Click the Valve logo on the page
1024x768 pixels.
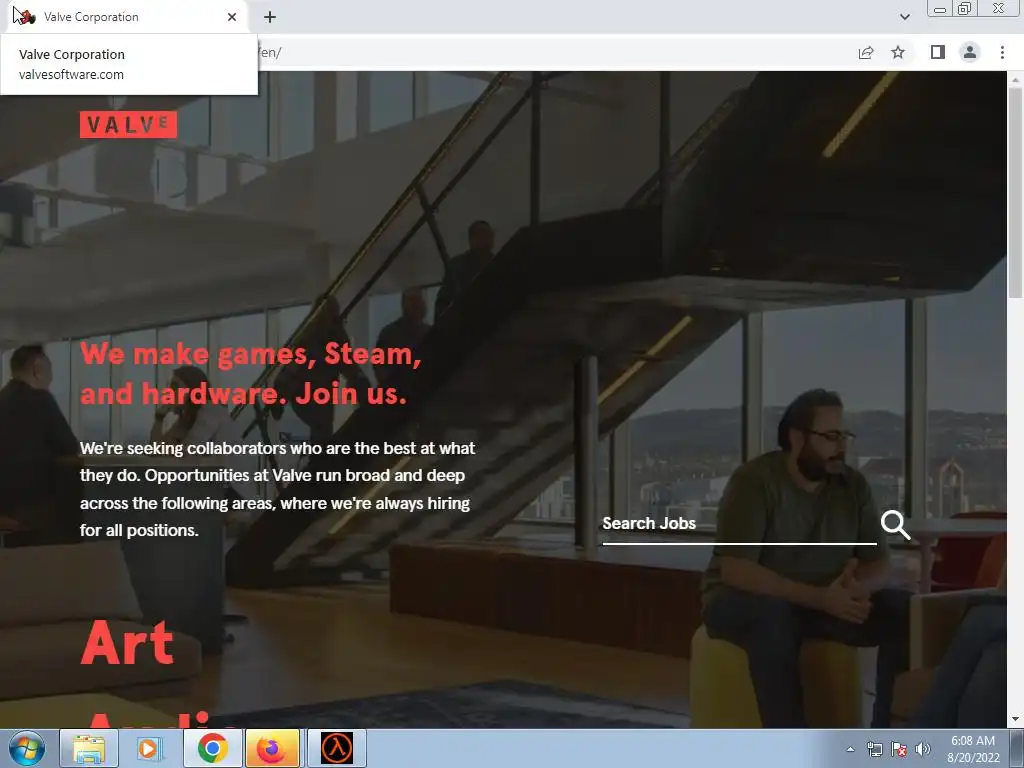tap(128, 124)
